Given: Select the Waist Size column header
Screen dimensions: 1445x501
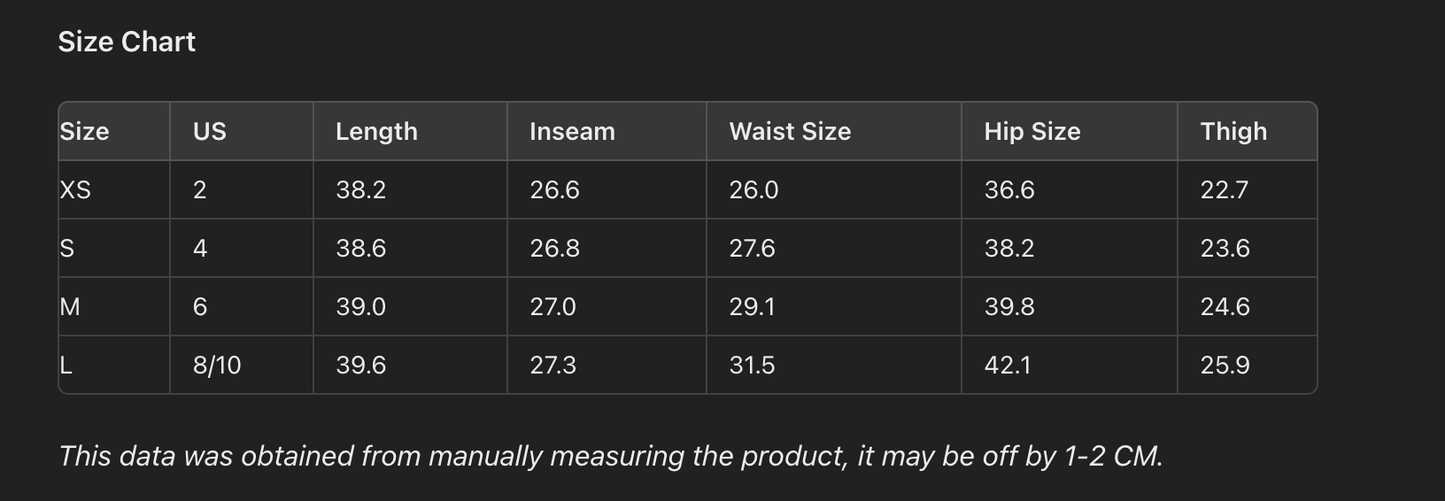Looking at the screenshot, I should tap(790, 131).
